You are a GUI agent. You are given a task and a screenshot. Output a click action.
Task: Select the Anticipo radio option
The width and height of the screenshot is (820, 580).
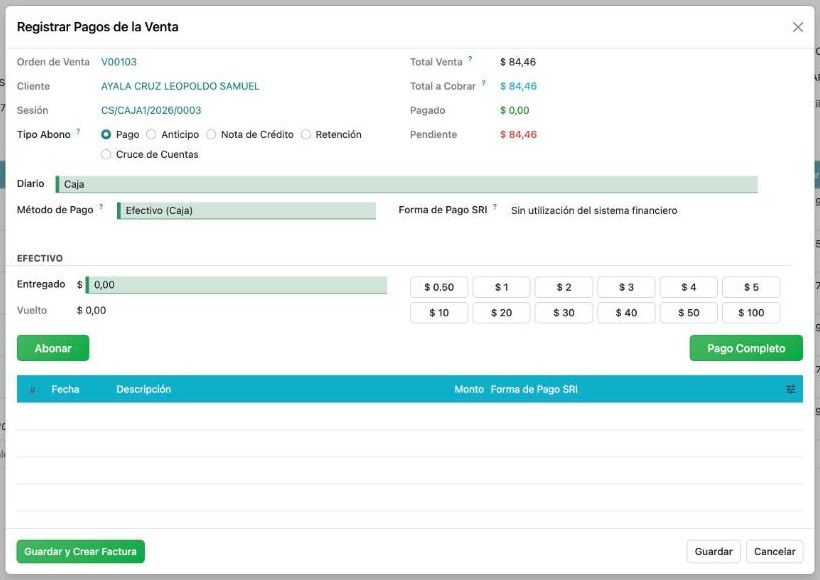[151, 134]
